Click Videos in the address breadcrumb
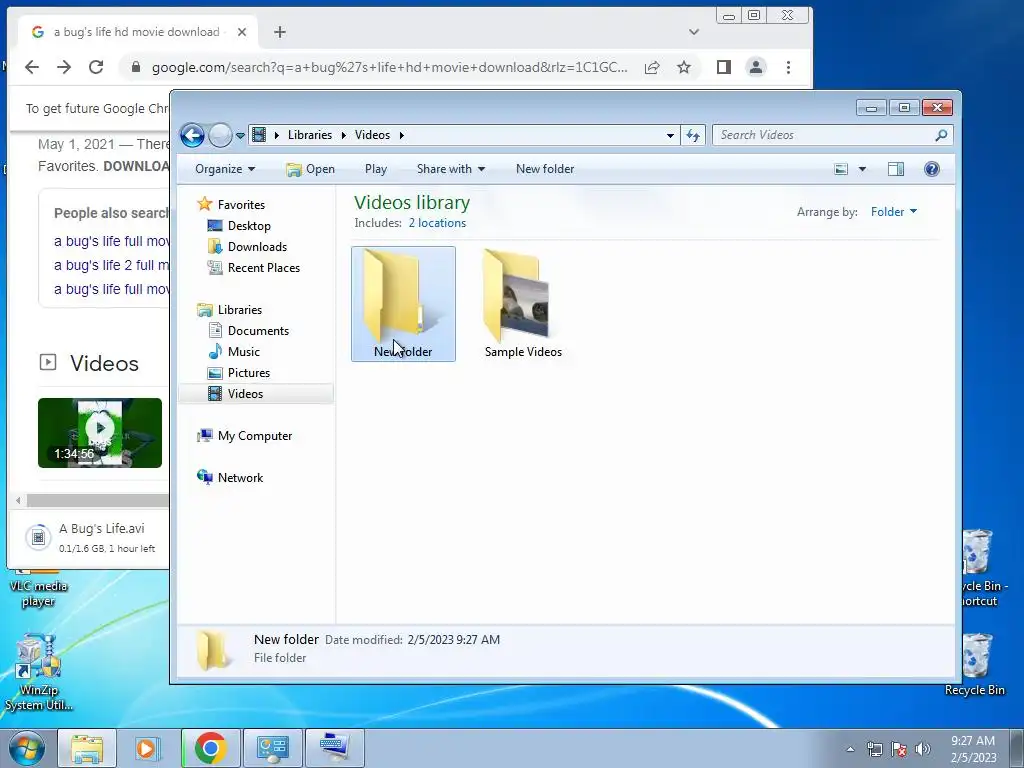This screenshot has width=1024, height=768. (x=372, y=135)
